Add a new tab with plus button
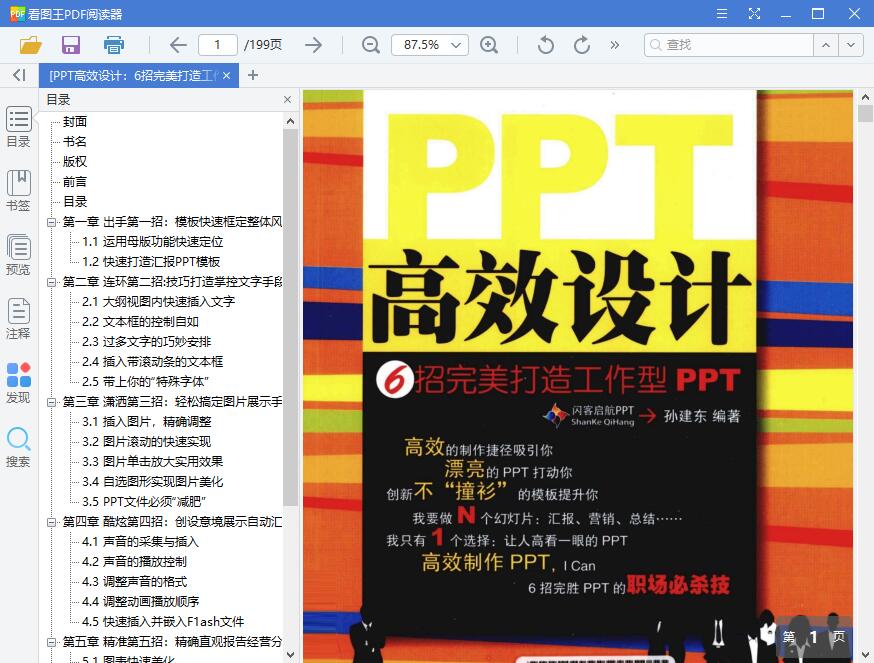874x663 pixels. (x=253, y=75)
